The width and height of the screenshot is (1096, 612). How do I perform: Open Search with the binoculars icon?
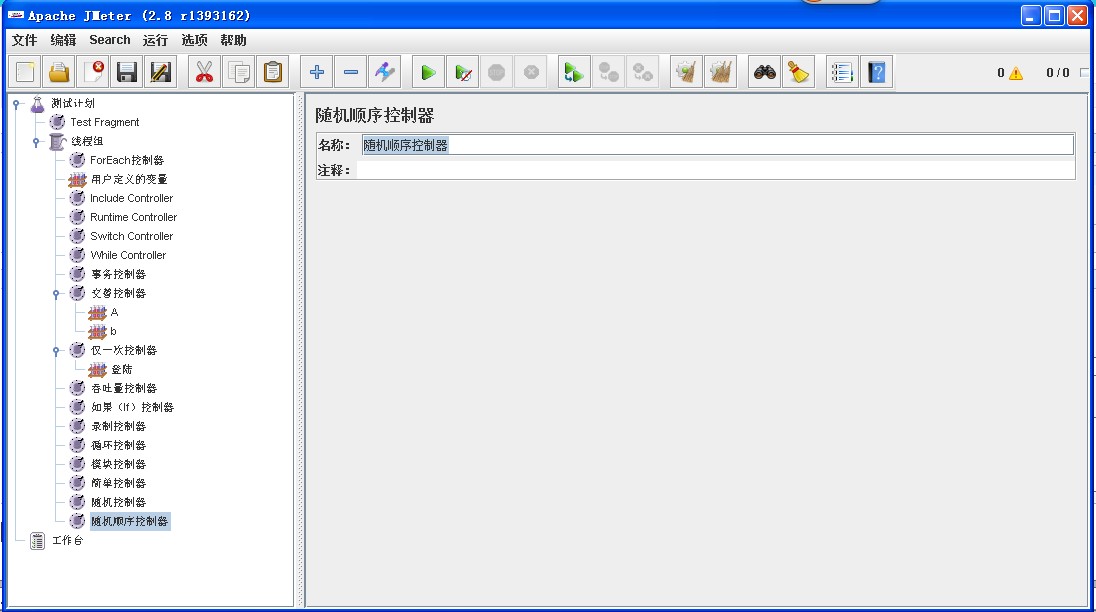765,72
